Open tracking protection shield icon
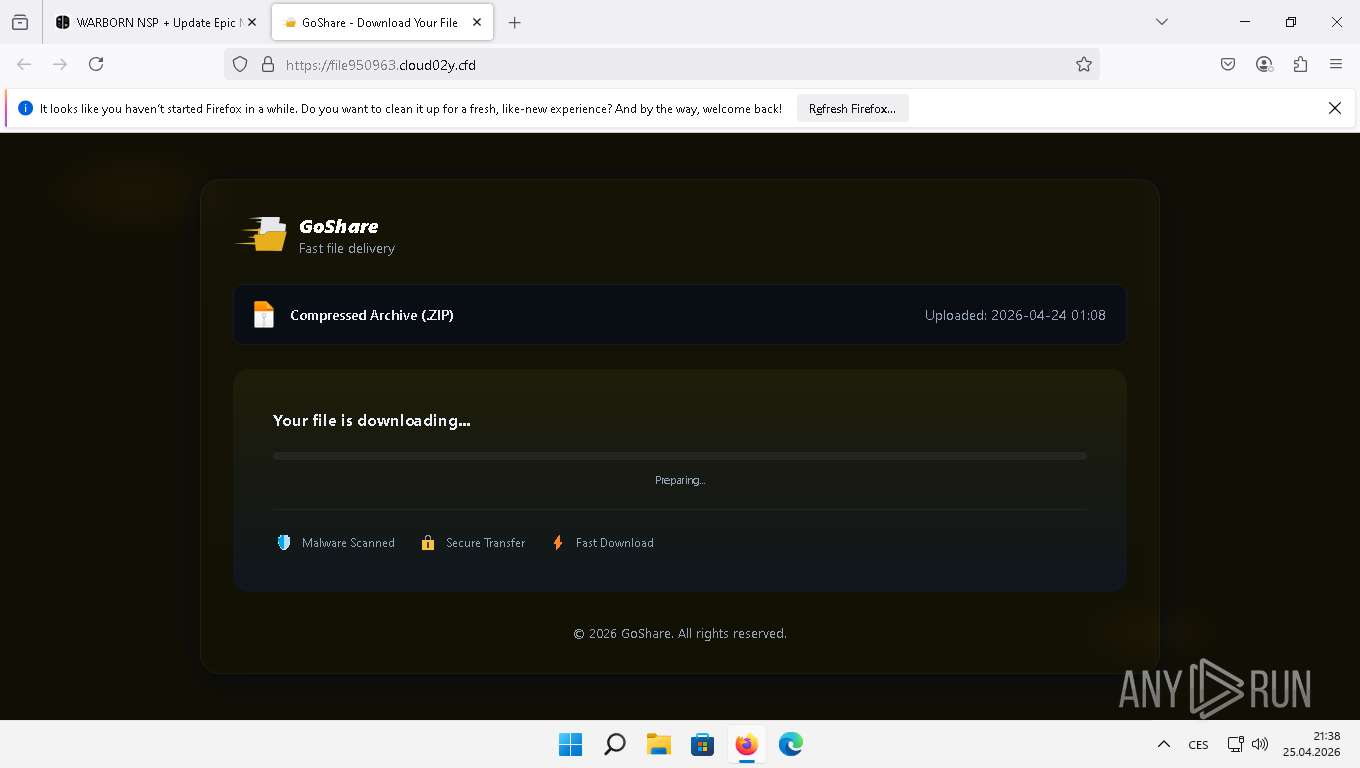Viewport: 1360px width, 768px height. pos(240,64)
